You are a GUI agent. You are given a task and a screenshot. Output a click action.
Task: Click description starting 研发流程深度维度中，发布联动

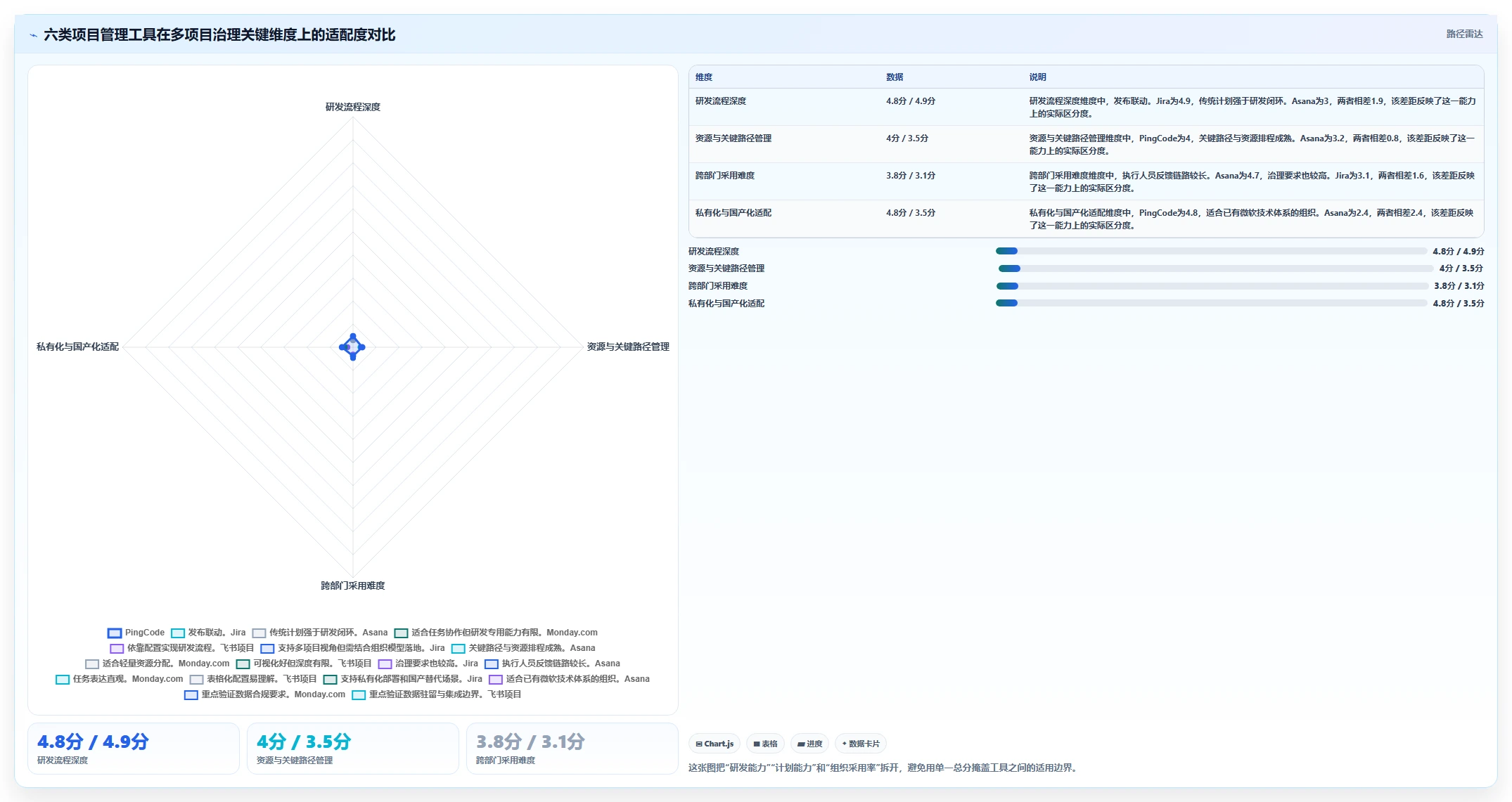(1252, 108)
